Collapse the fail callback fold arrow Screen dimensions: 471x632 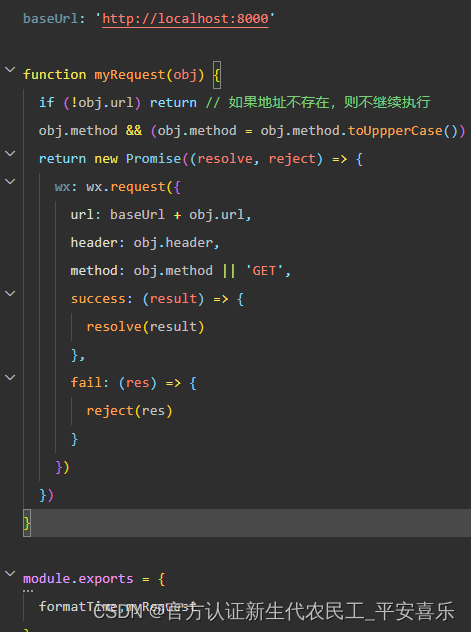[10, 378]
